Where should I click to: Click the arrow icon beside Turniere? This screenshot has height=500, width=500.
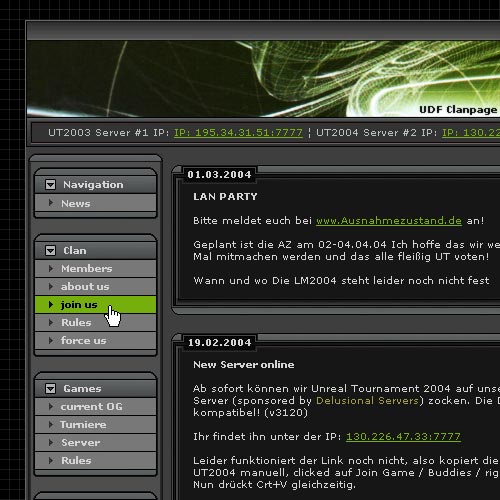click(x=51, y=424)
